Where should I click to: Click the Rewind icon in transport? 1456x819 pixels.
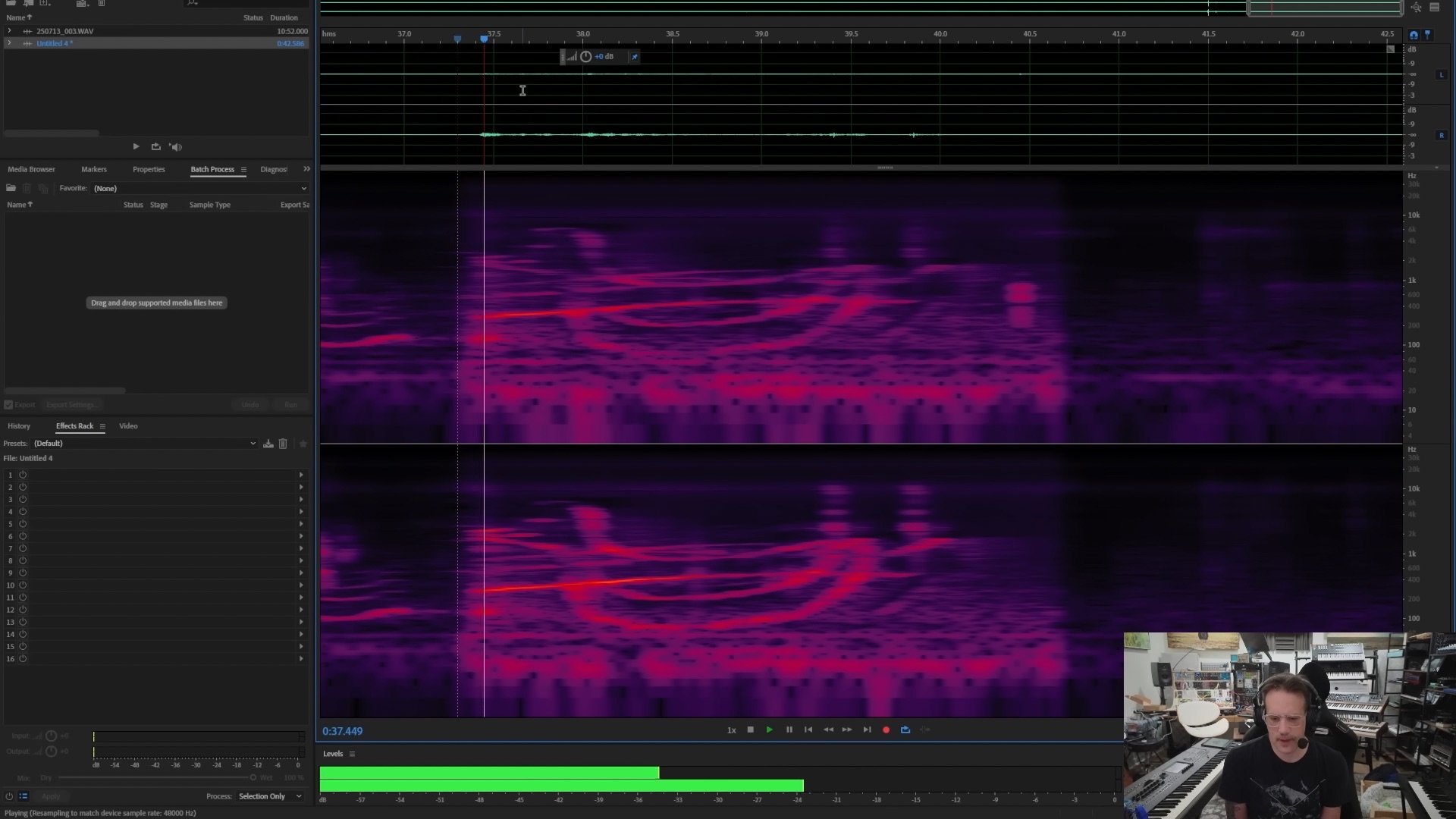[x=828, y=730]
